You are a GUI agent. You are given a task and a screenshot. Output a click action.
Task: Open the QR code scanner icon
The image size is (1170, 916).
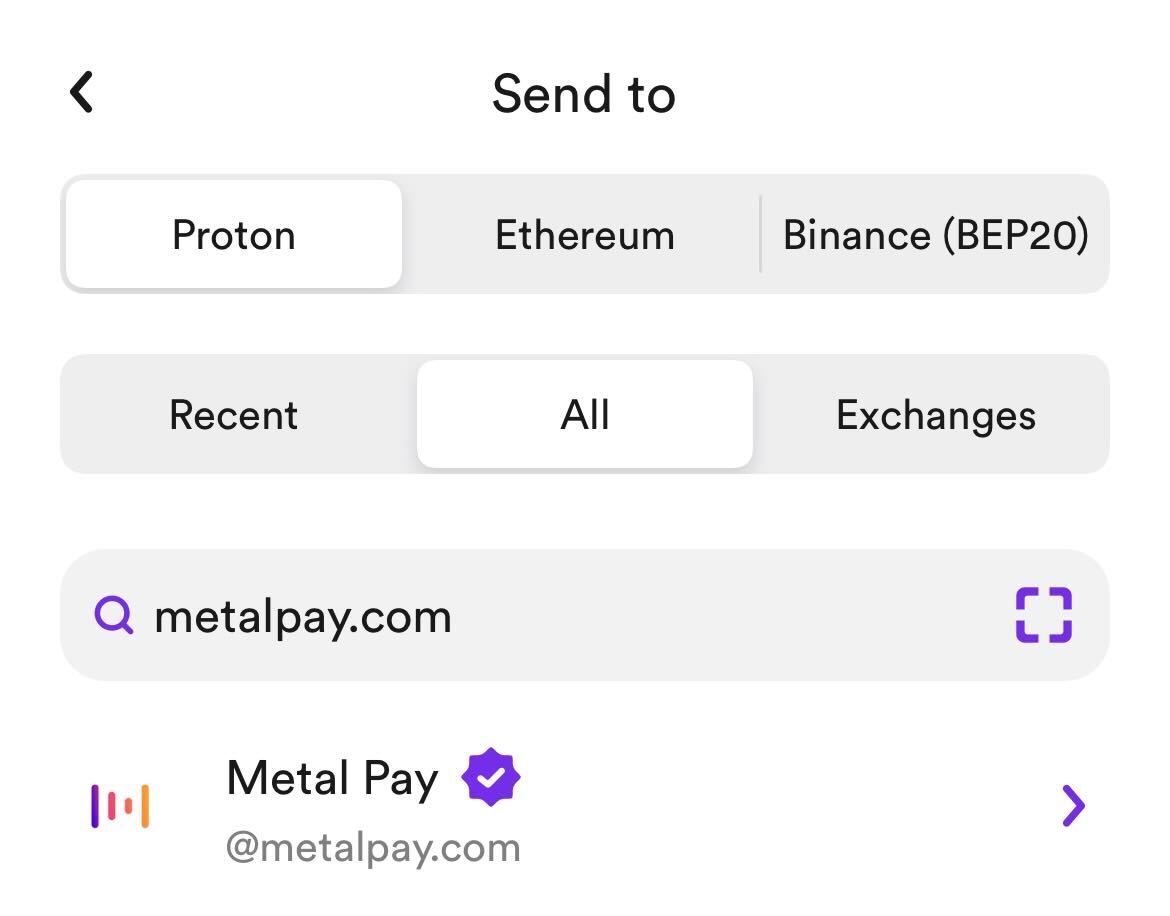[x=1044, y=615]
